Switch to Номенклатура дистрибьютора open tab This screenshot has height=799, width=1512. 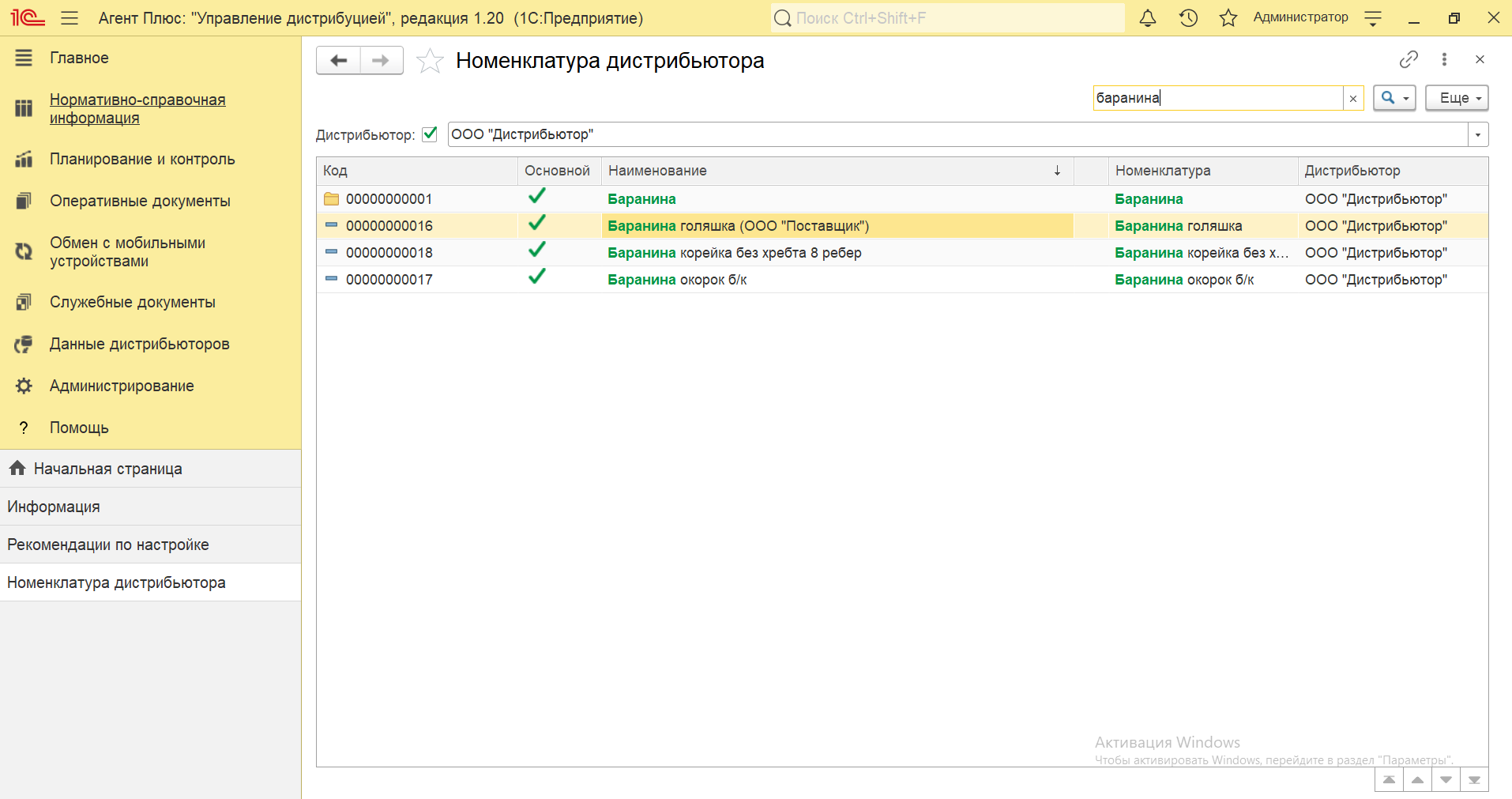point(150,582)
